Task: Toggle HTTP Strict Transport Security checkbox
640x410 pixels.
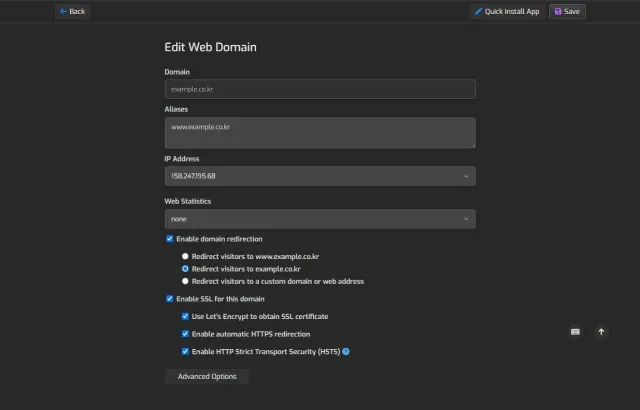Action: pyautogui.click(x=185, y=351)
